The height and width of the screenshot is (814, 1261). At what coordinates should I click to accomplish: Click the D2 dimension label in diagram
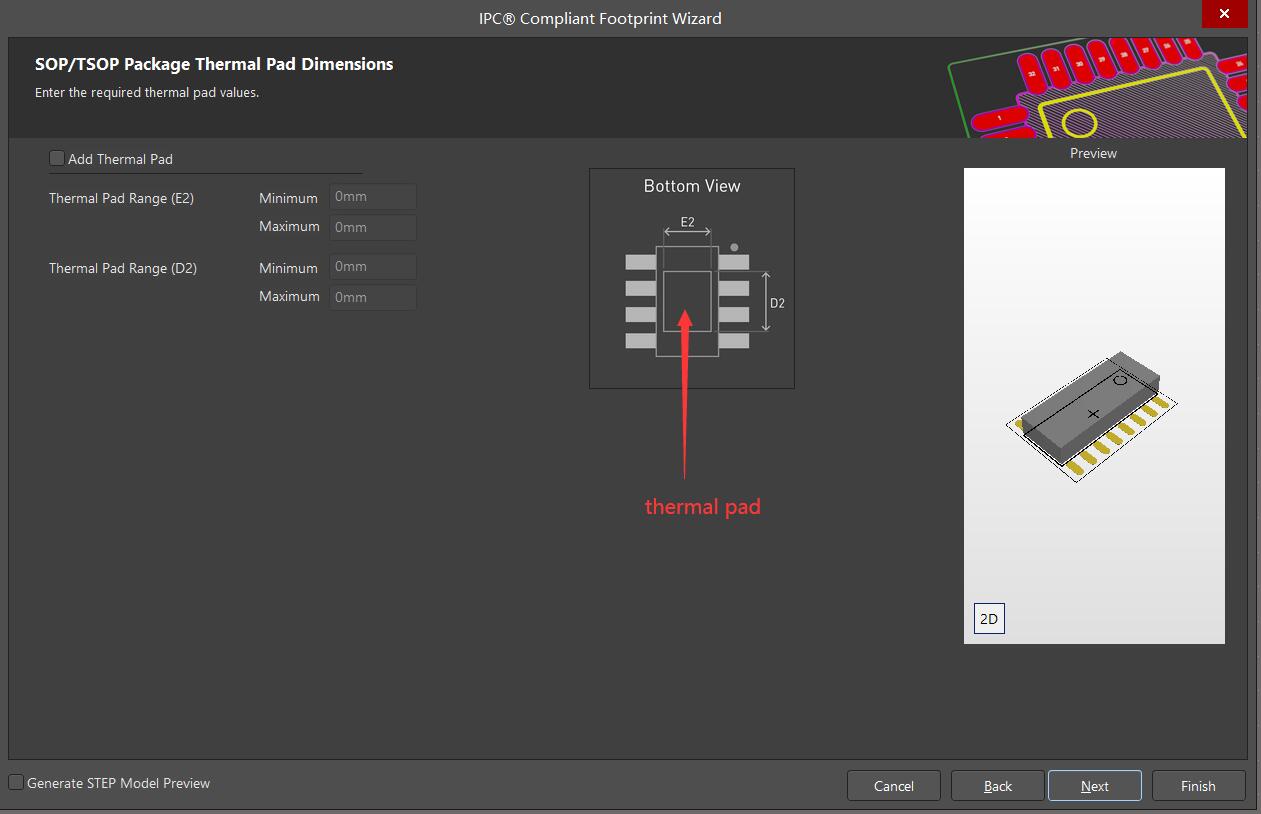point(777,303)
